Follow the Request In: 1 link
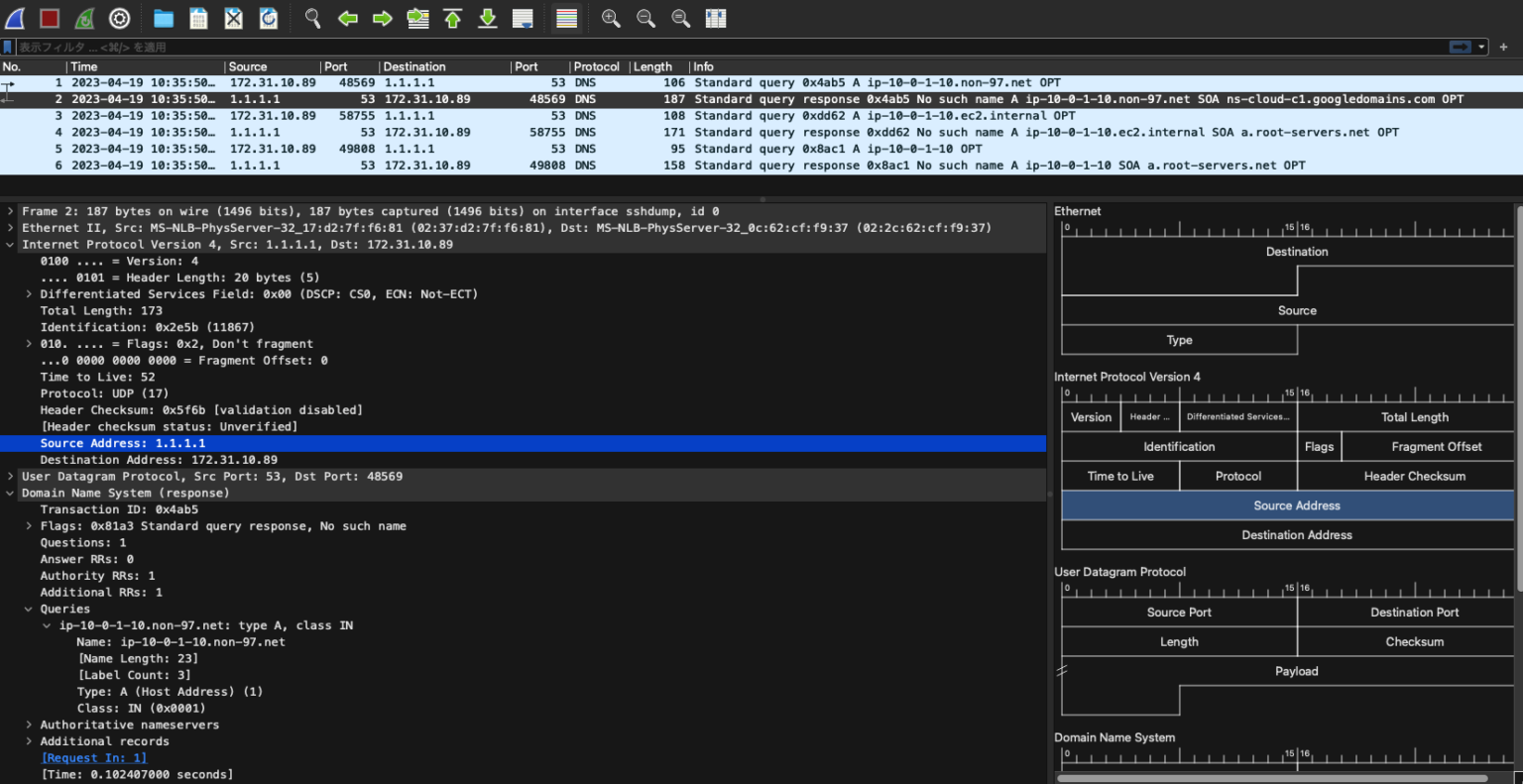 (x=93, y=757)
